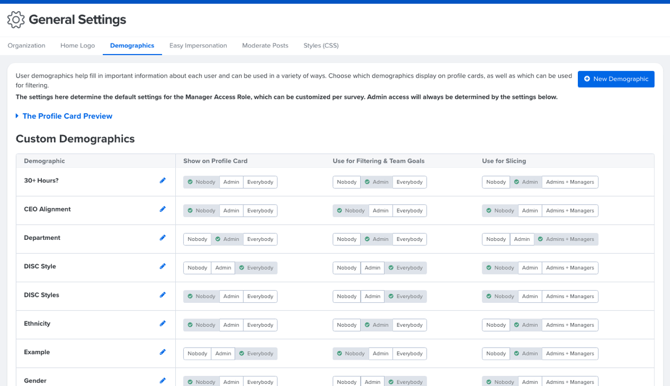Edit the Example demographic pencil icon
This screenshot has width=670, height=386.
pyautogui.click(x=162, y=352)
